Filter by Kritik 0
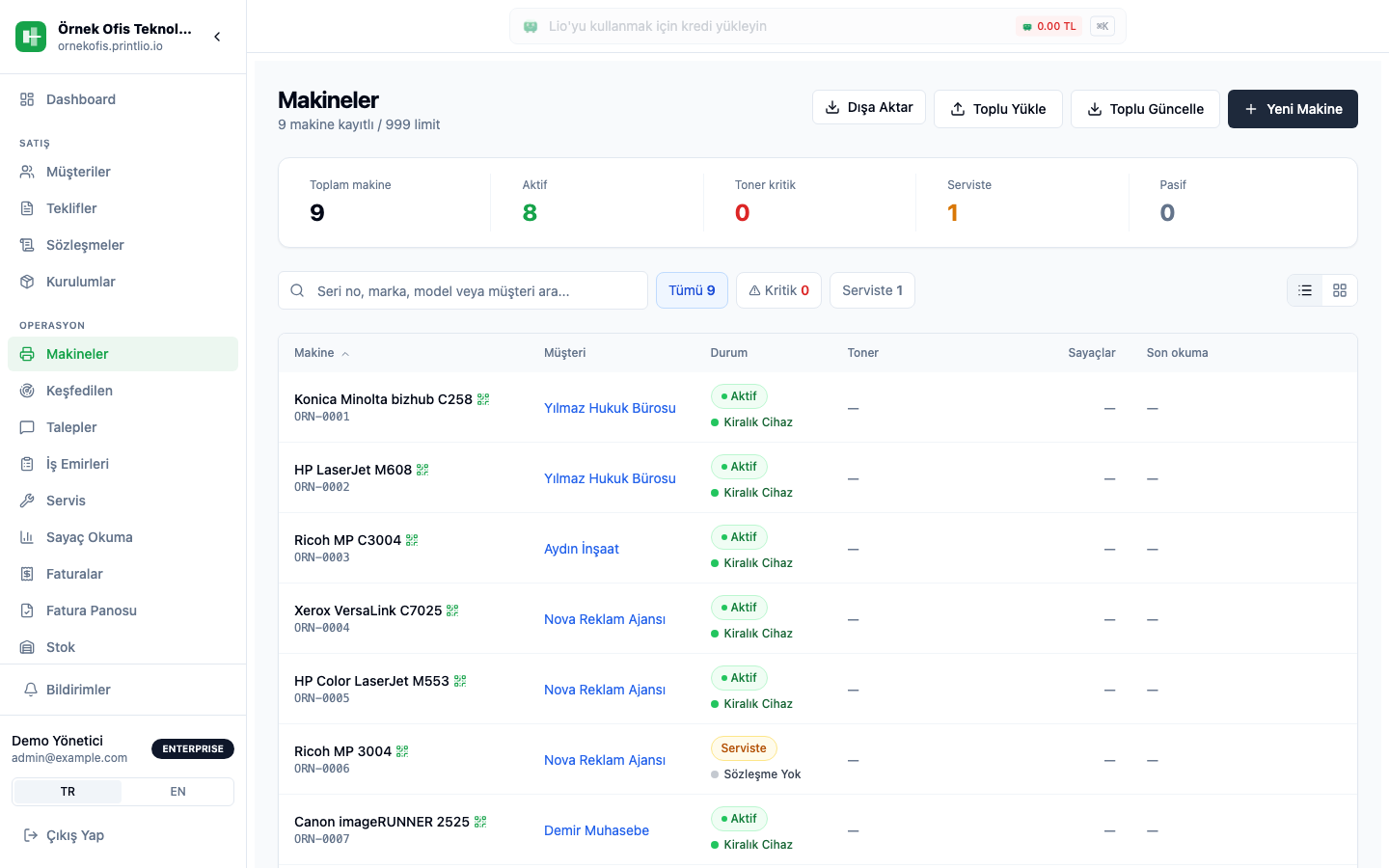Viewport: 1389px width, 868px height. pos(778,290)
